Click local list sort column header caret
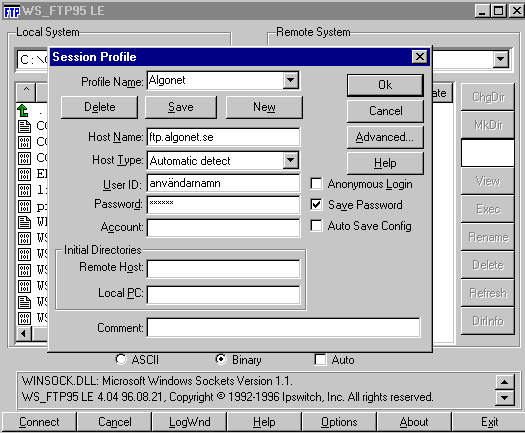This screenshot has width=525, height=433. click(26, 92)
